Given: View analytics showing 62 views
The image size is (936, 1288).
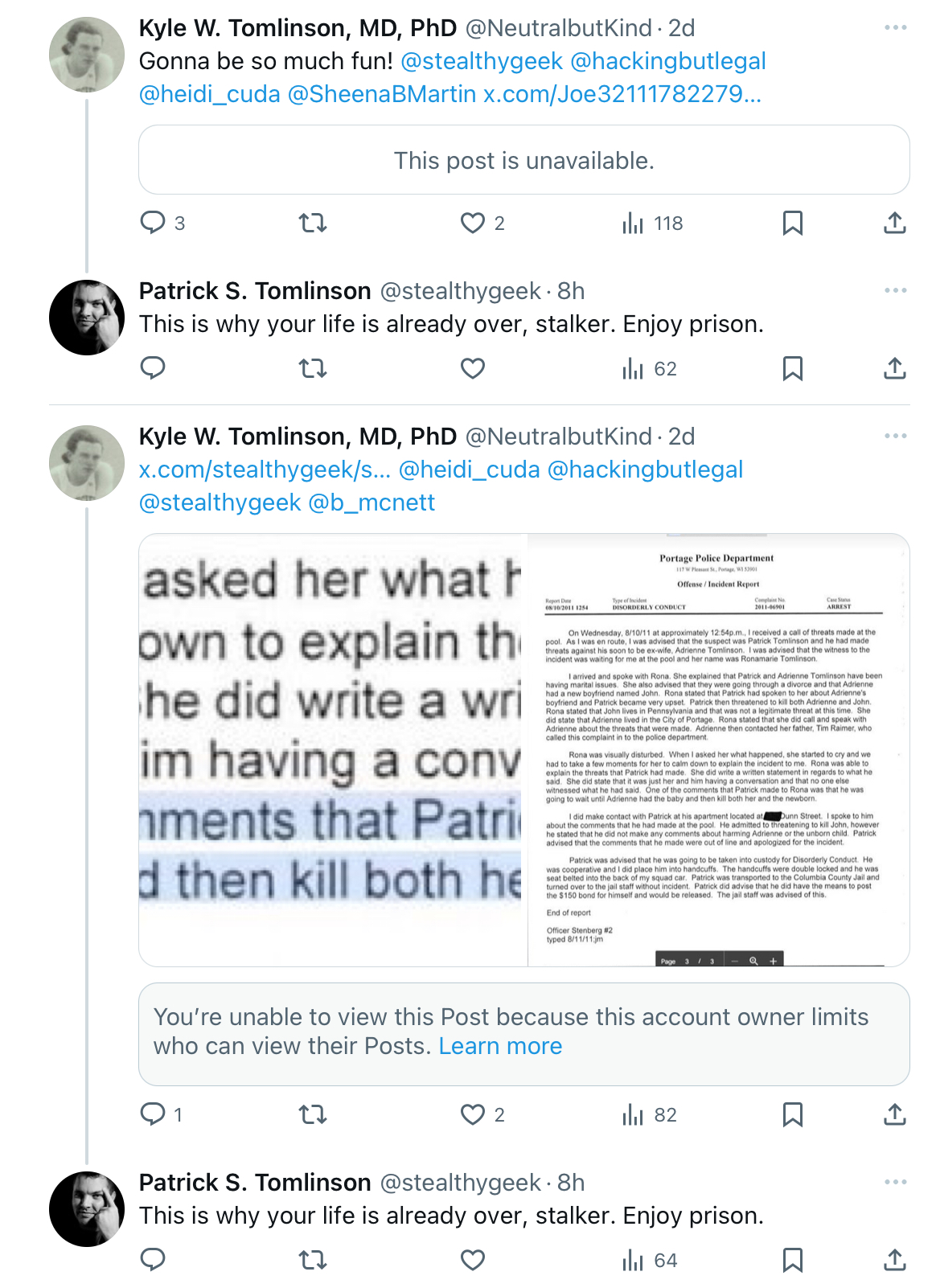Looking at the screenshot, I should (x=649, y=369).
